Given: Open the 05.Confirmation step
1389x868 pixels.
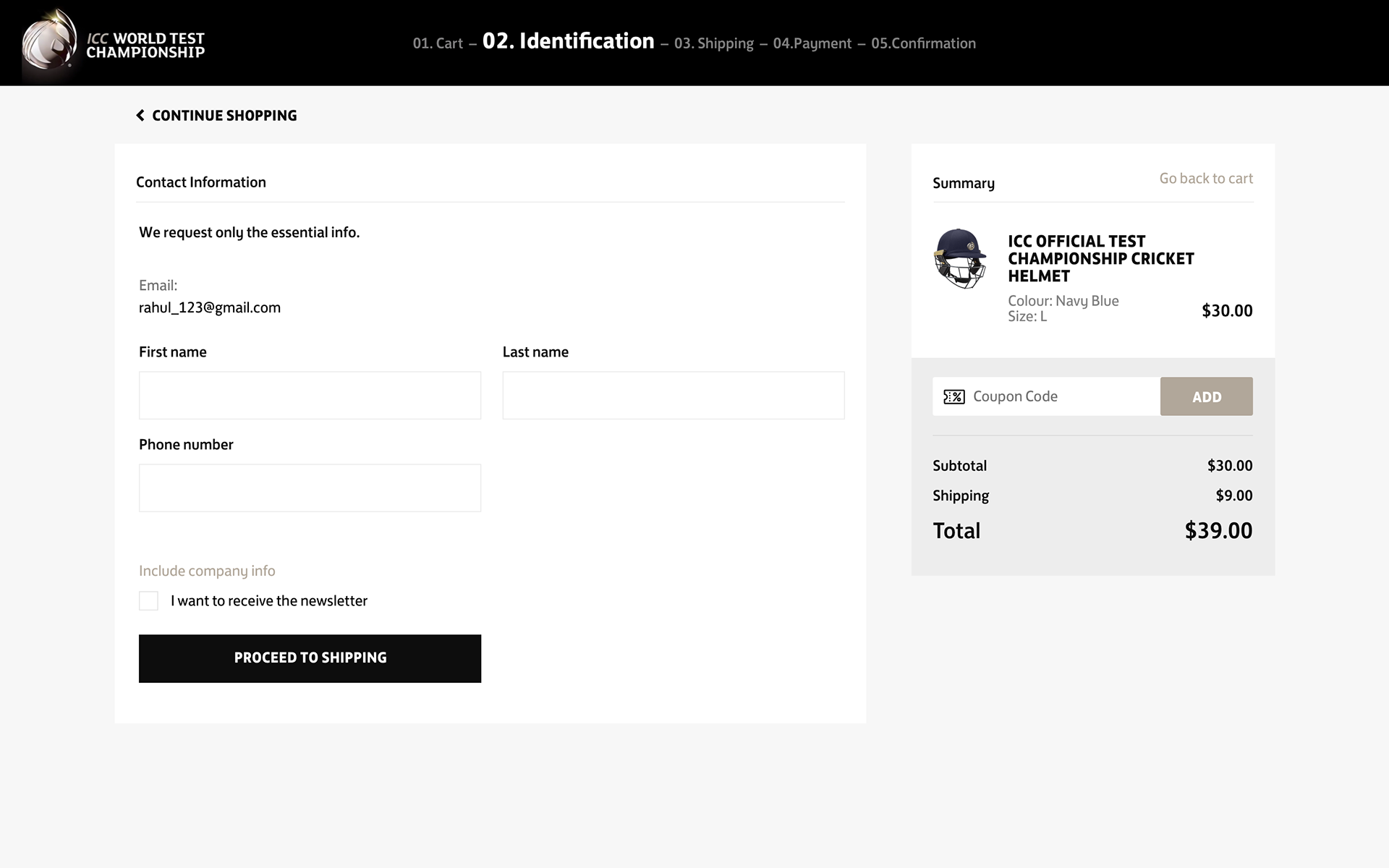Looking at the screenshot, I should 923,43.
